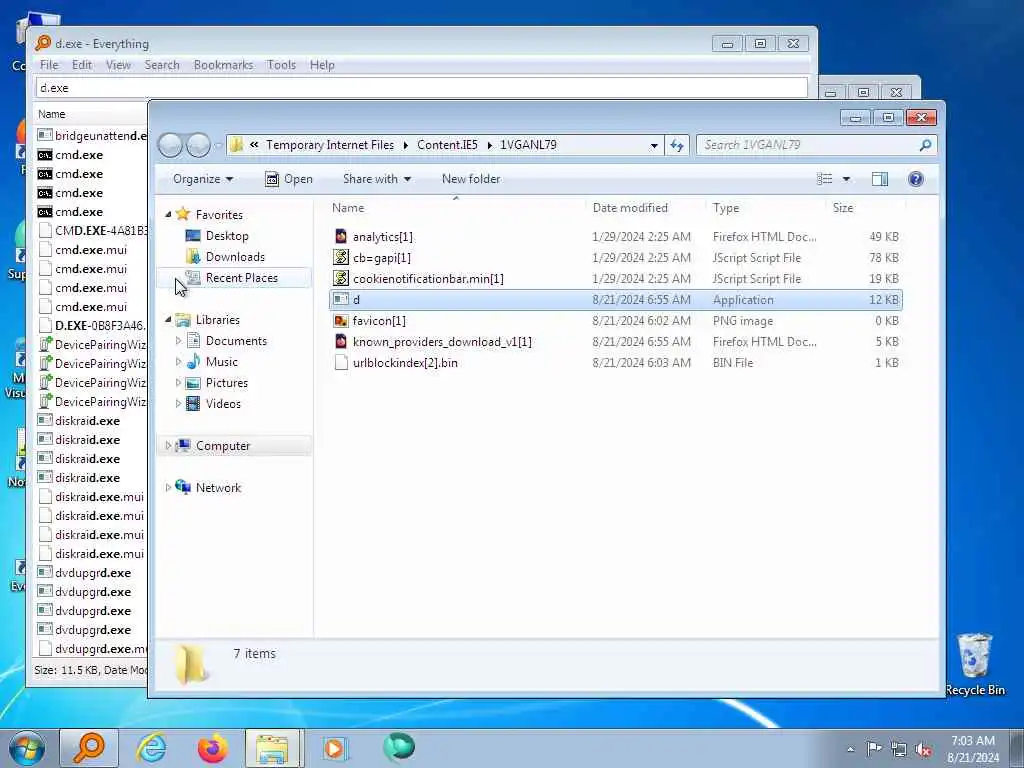Sort by the Type column header

[x=765, y=208]
